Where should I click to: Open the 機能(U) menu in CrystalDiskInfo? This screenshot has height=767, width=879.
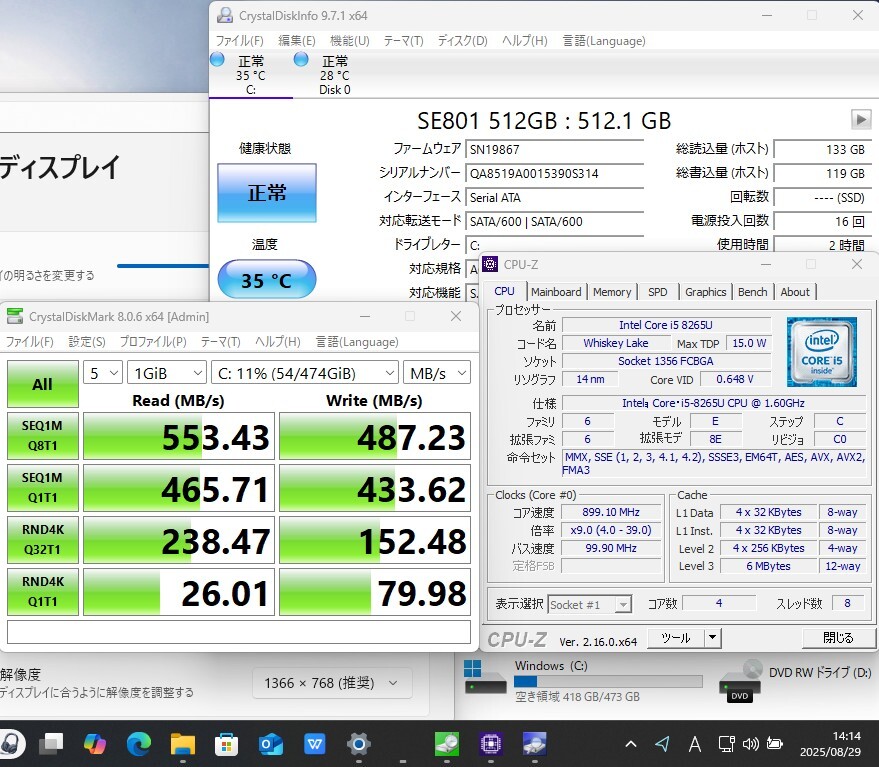tap(349, 41)
